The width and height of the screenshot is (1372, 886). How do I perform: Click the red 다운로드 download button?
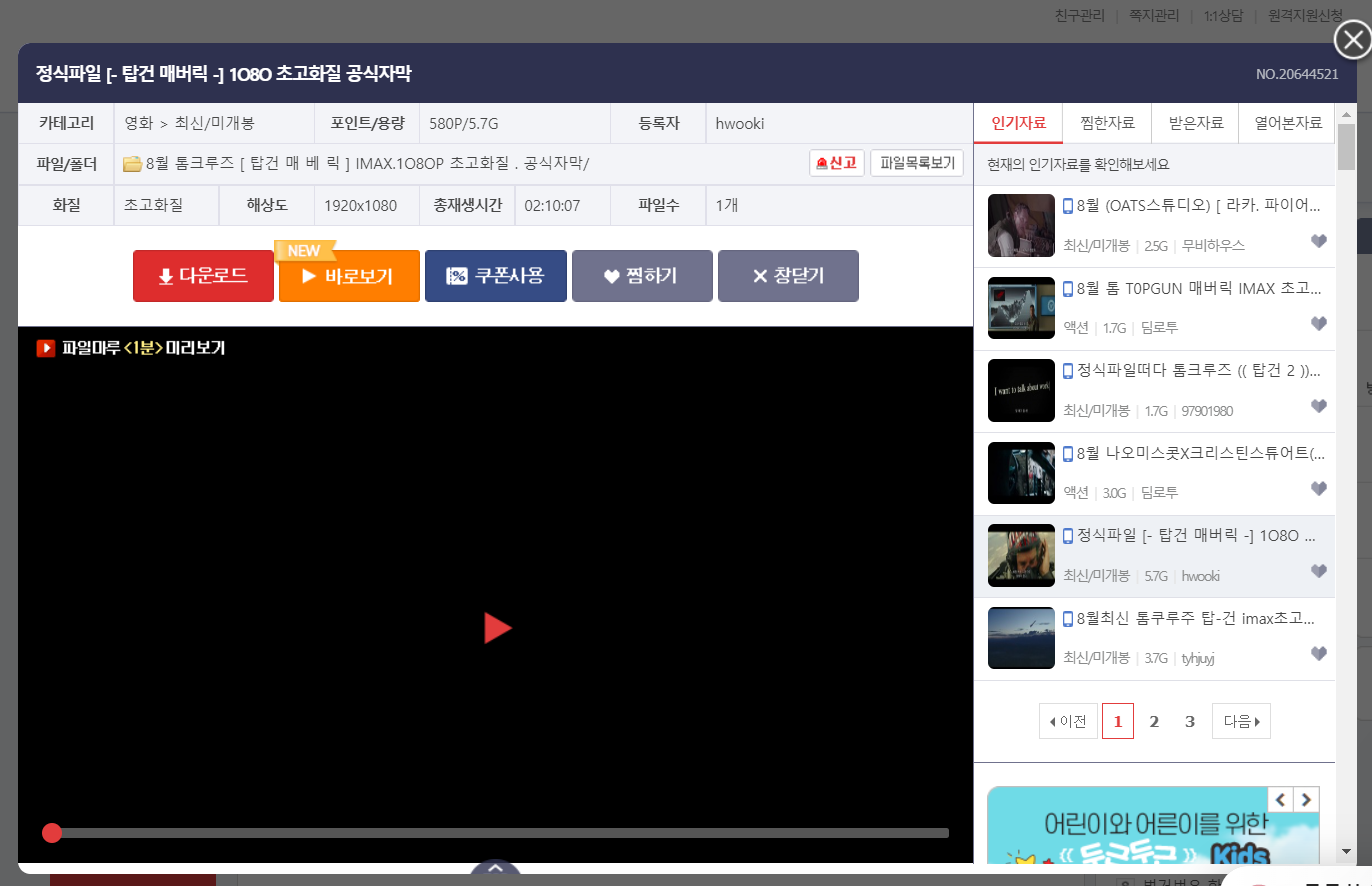coord(203,276)
